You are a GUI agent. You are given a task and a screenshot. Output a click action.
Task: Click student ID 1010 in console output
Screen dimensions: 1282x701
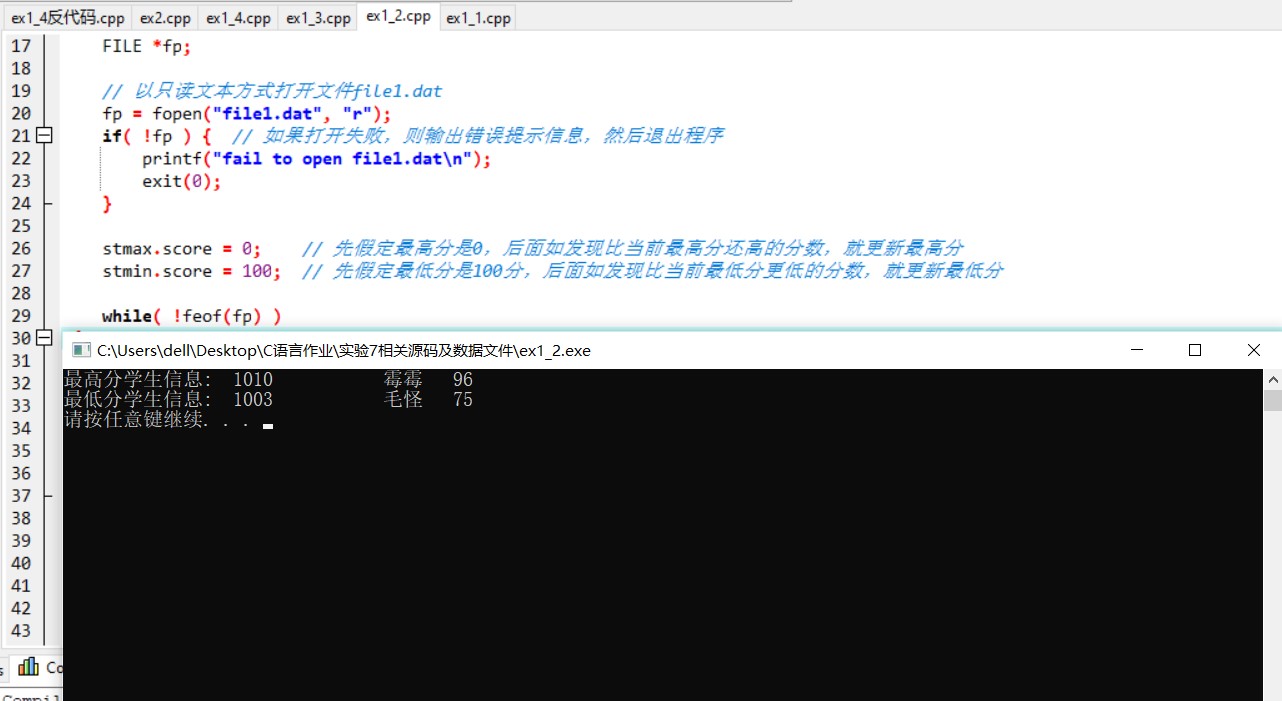pos(253,380)
